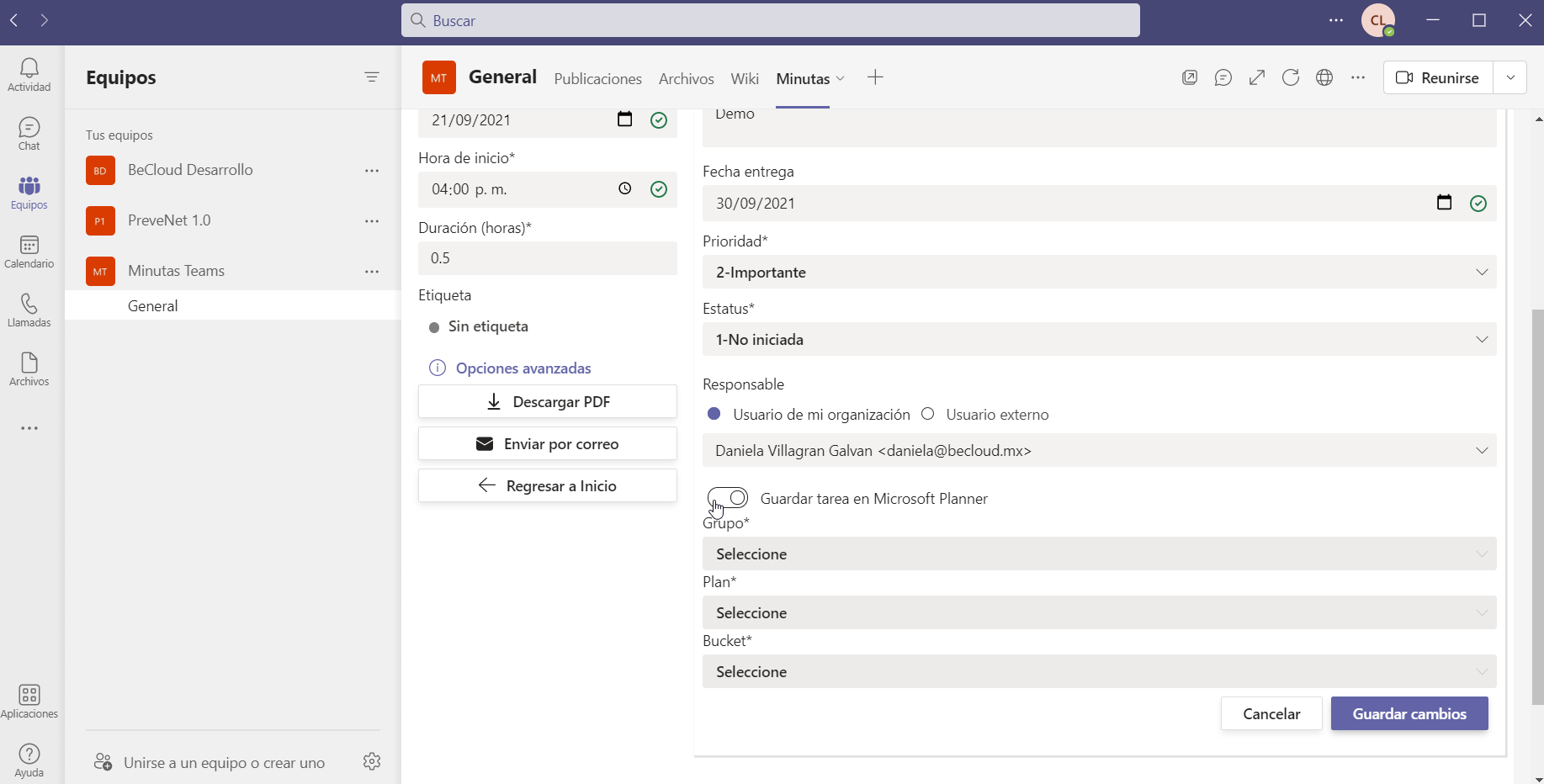Open Calendario in the sidebar
Screen dimensions: 1544x784
(29, 252)
